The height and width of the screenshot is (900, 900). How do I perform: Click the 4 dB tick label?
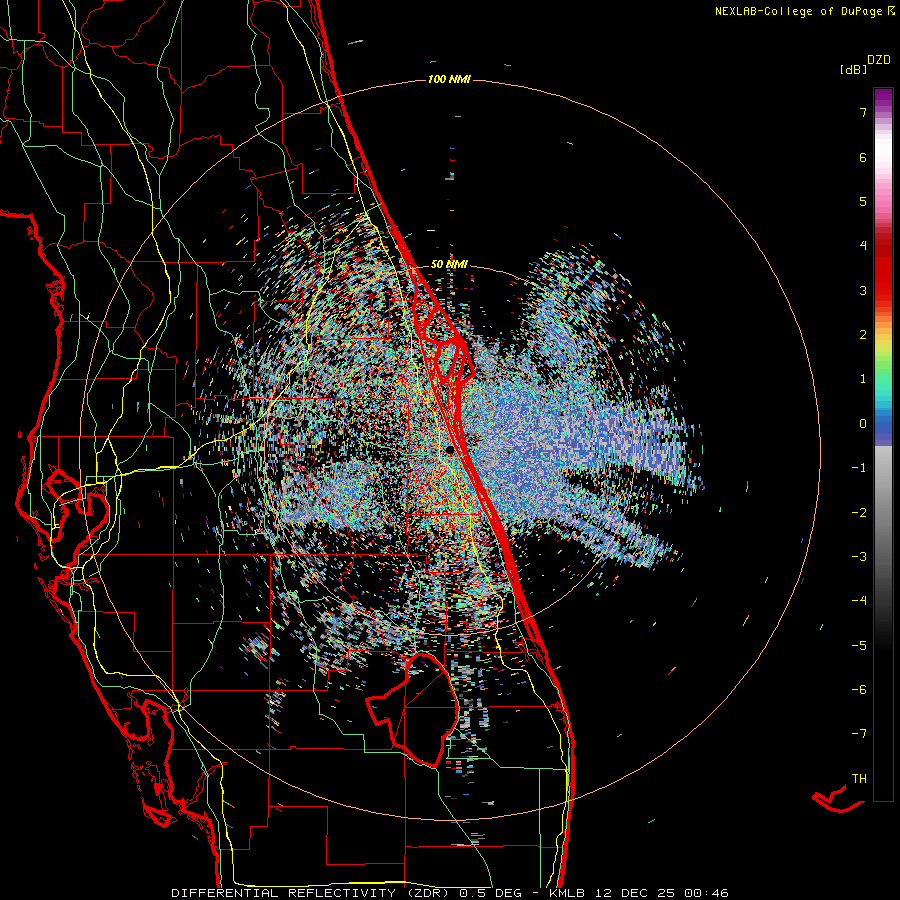863,246
